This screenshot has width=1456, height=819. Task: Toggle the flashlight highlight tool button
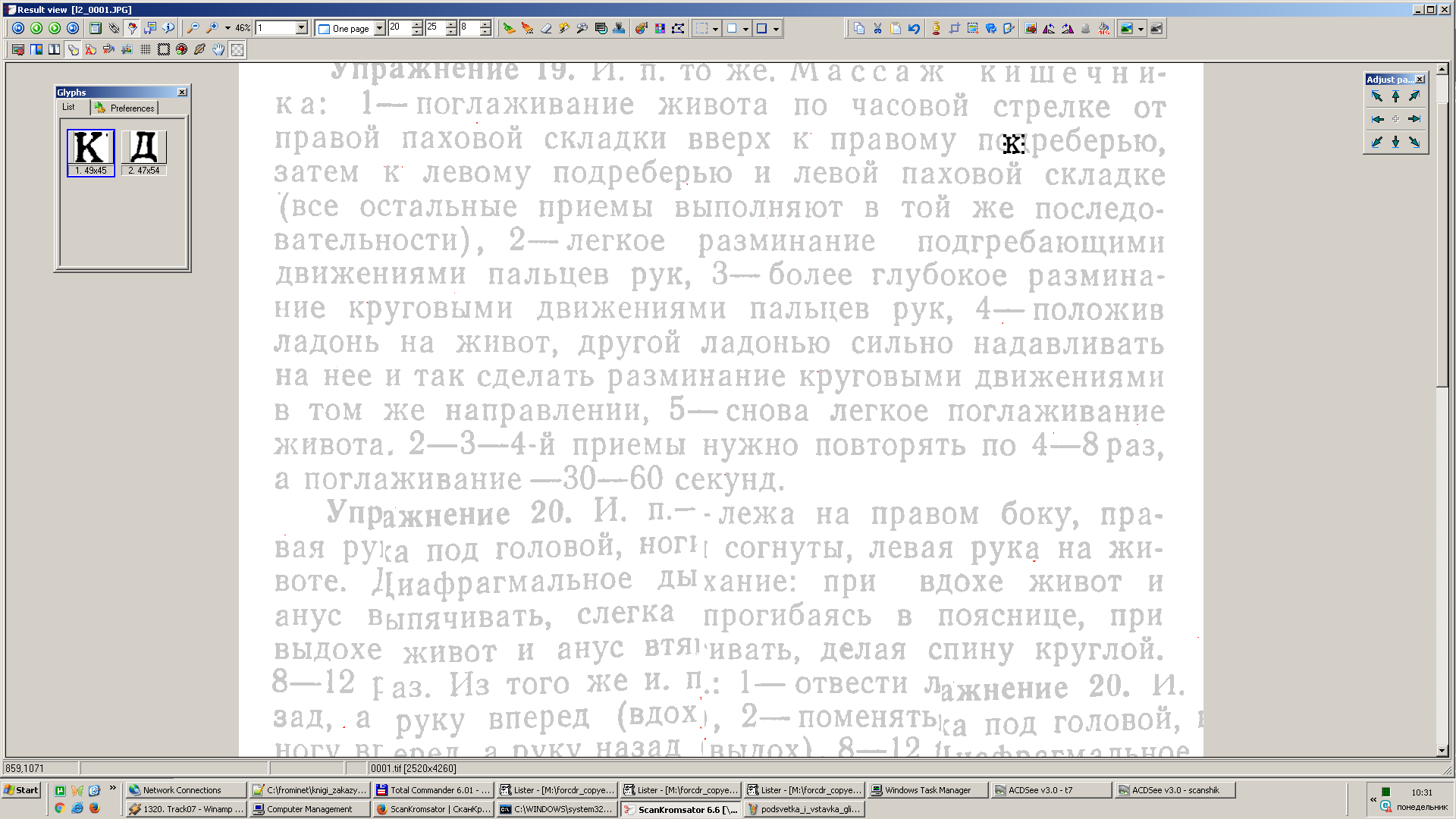[73, 49]
